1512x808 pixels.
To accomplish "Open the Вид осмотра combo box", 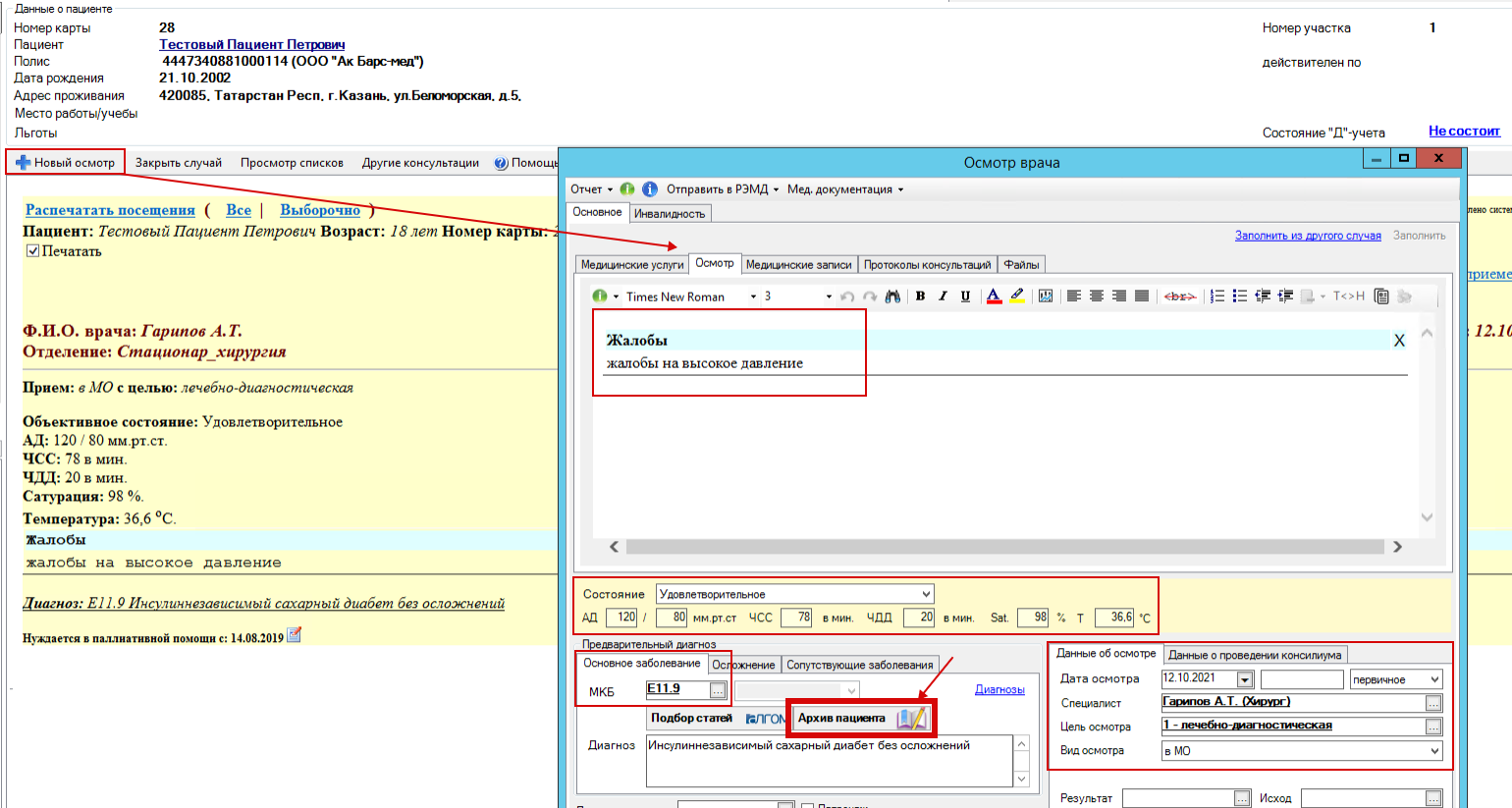I will 1434,751.
